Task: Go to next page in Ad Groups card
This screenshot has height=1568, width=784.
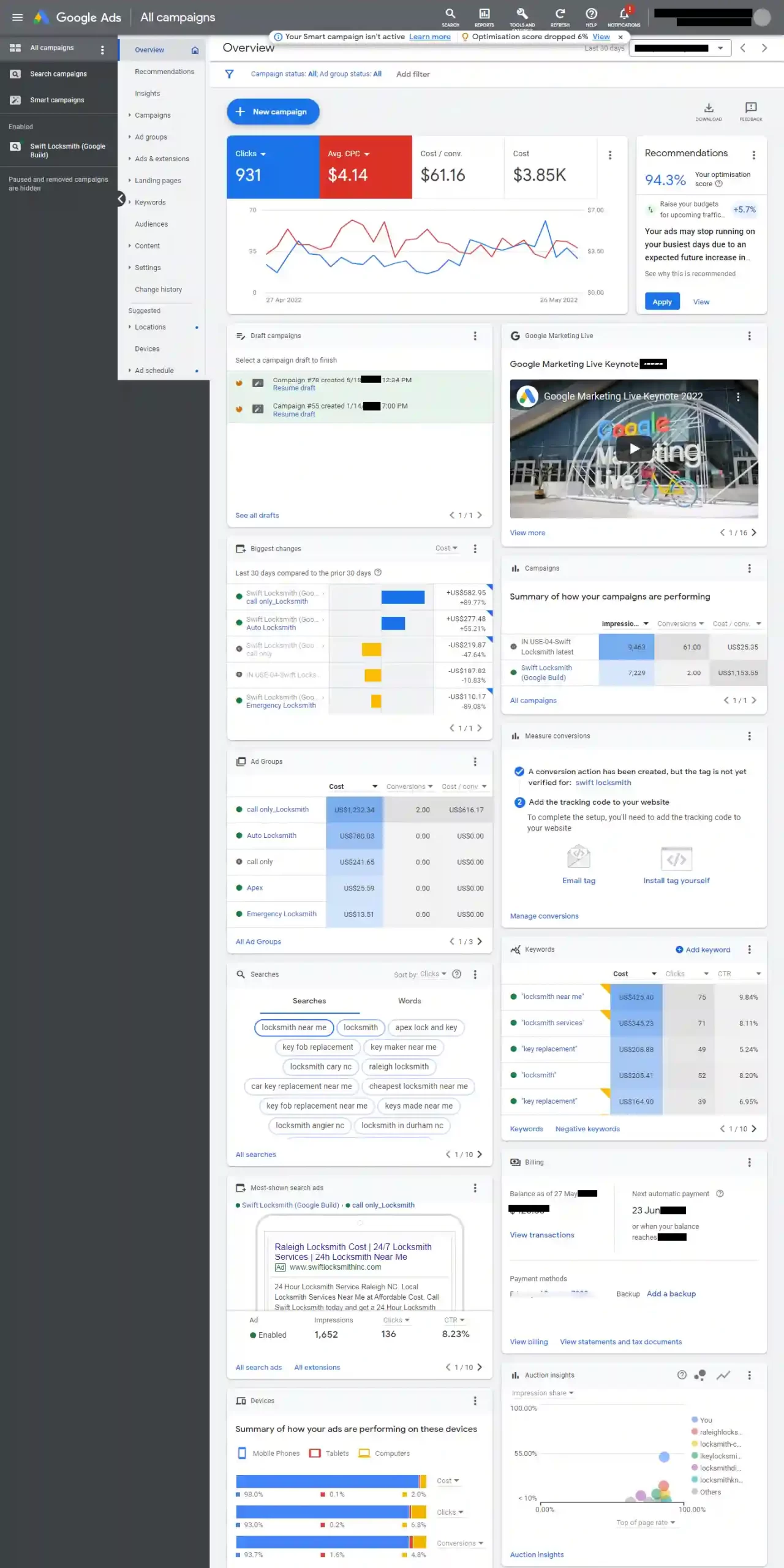Action: point(479,941)
